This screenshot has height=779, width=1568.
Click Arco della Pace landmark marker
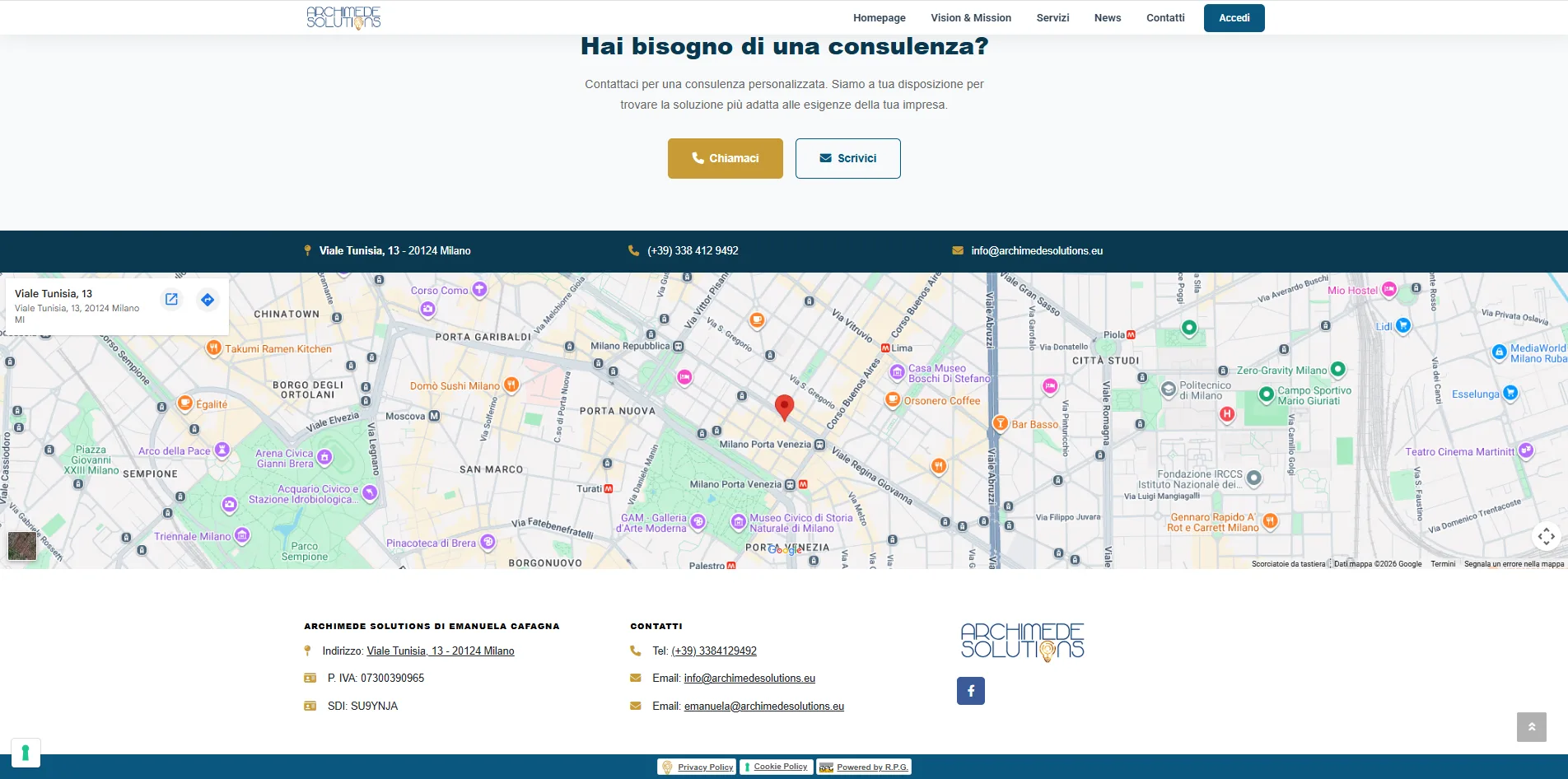click(x=222, y=450)
